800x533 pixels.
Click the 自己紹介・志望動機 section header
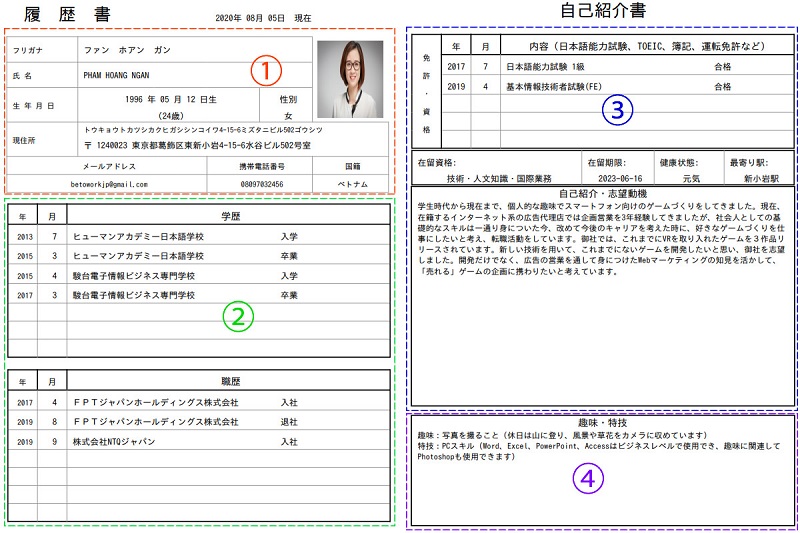click(602, 193)
